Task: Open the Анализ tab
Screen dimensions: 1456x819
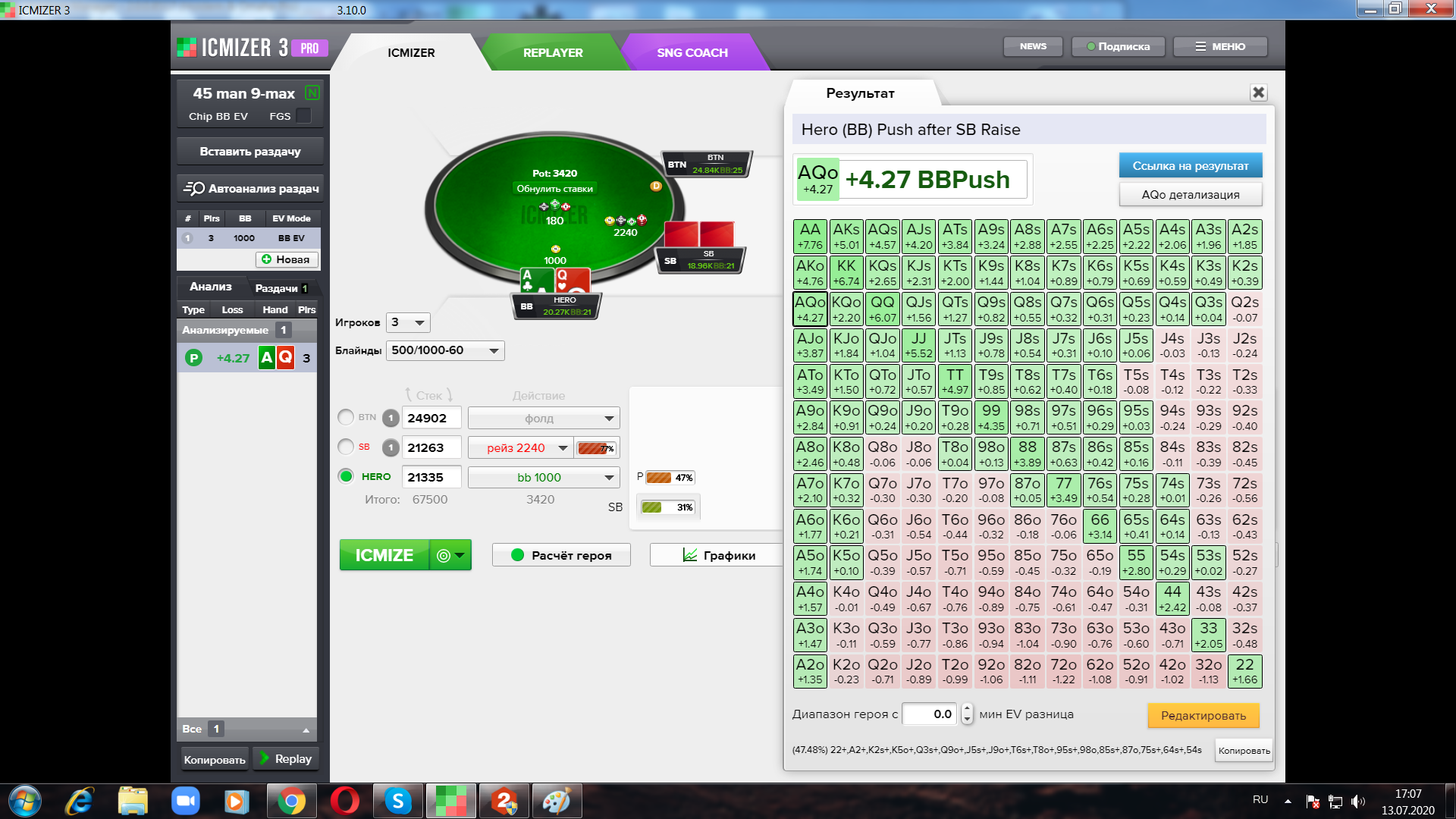Action: coord(211,287)
